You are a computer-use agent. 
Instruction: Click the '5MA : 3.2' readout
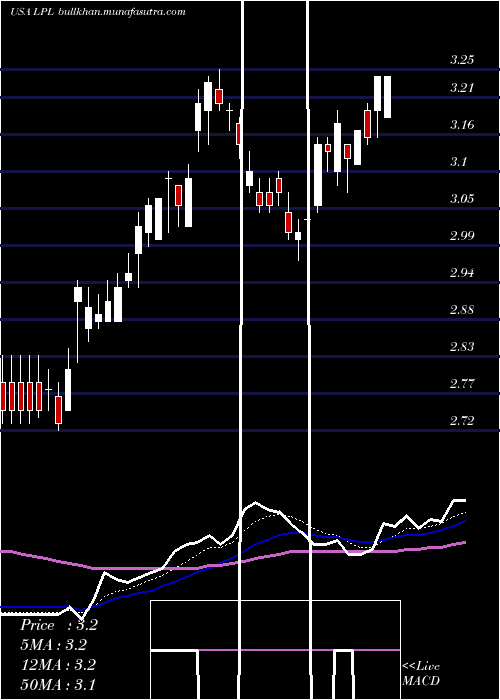[54, 645]
